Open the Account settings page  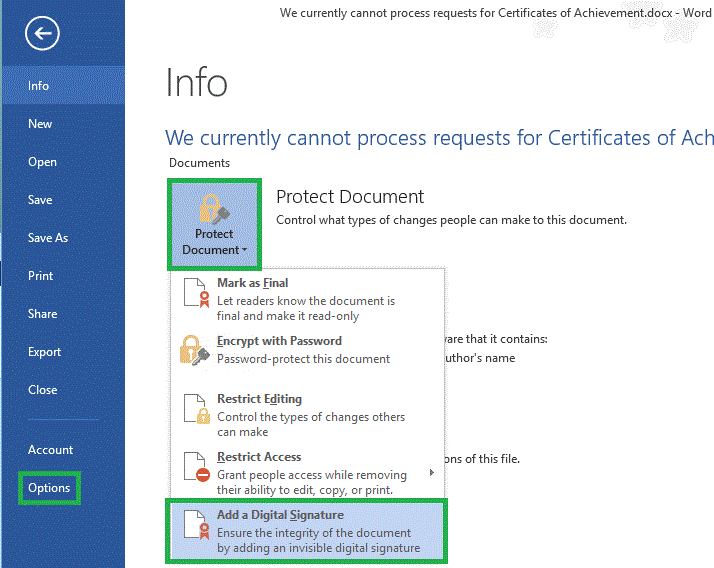(51, 450)
